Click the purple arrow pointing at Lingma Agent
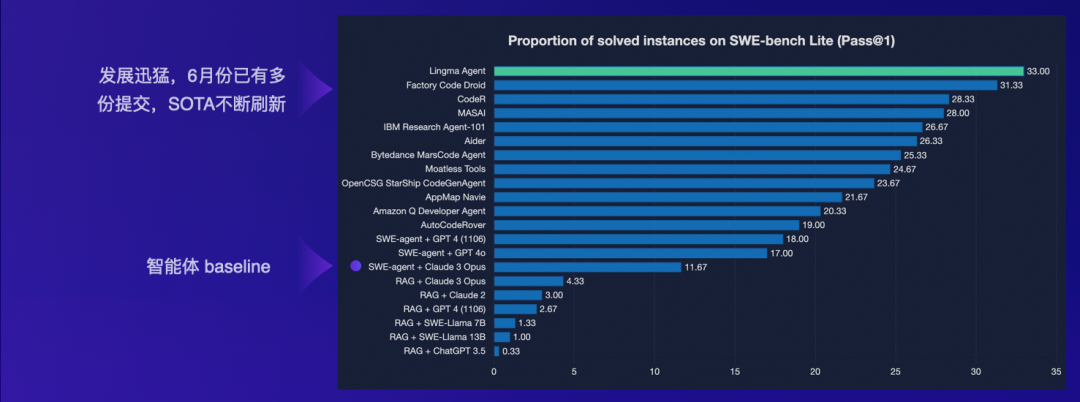 click(318, 89)
